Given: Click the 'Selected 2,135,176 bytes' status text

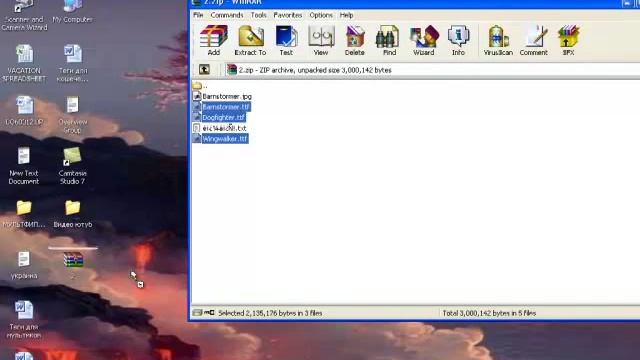Looking at the screenshot, I should tap(270, 313).
